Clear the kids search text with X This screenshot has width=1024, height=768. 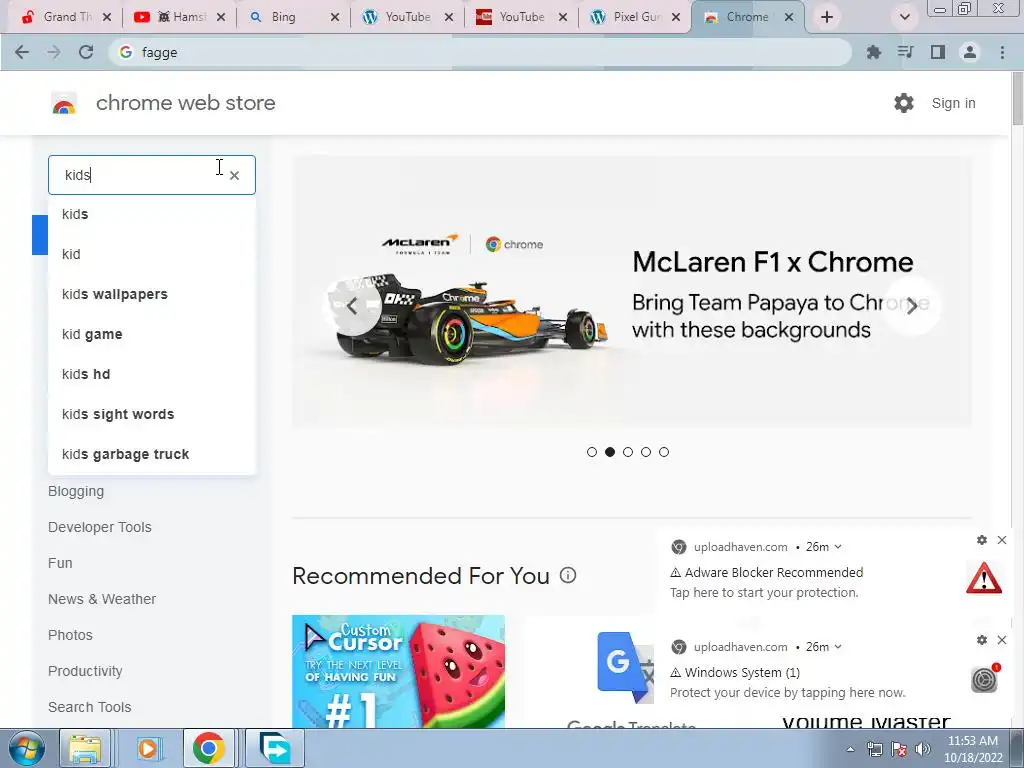(234, 175)
